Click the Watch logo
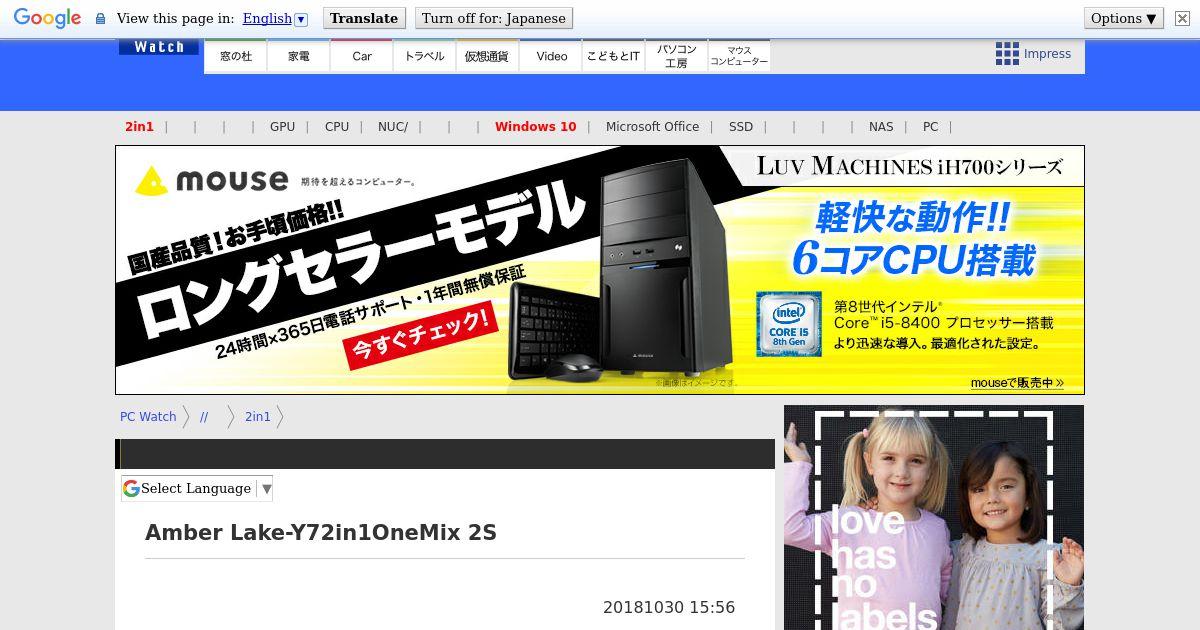 pyautogui.click(x=159, y=47)
